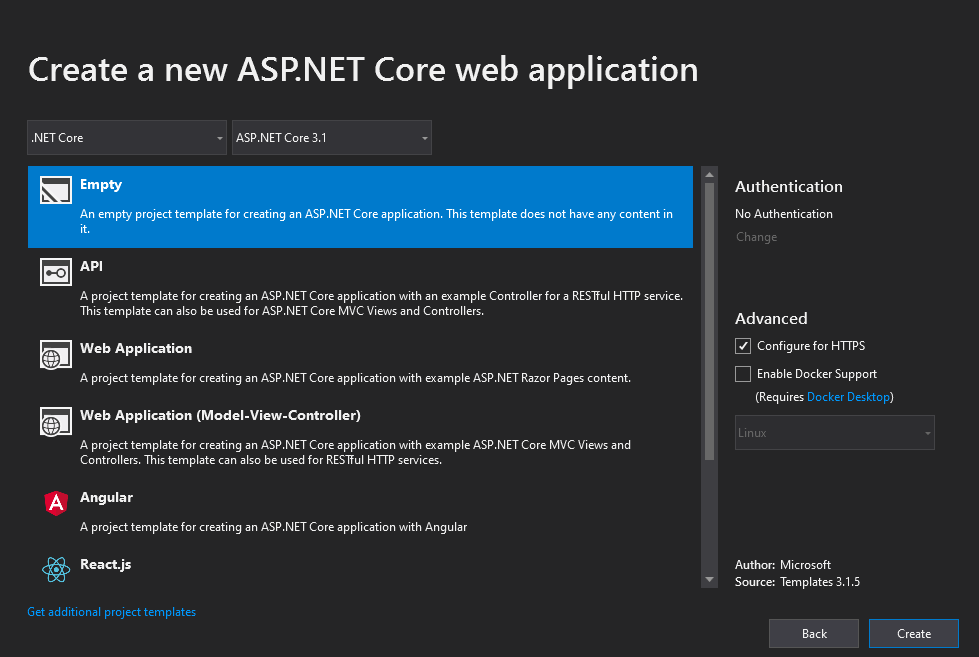Image resolution: width=979 pixels, height=657 pixels.
Task: Click the React.js atom icon
Action: tap(55, 570)
